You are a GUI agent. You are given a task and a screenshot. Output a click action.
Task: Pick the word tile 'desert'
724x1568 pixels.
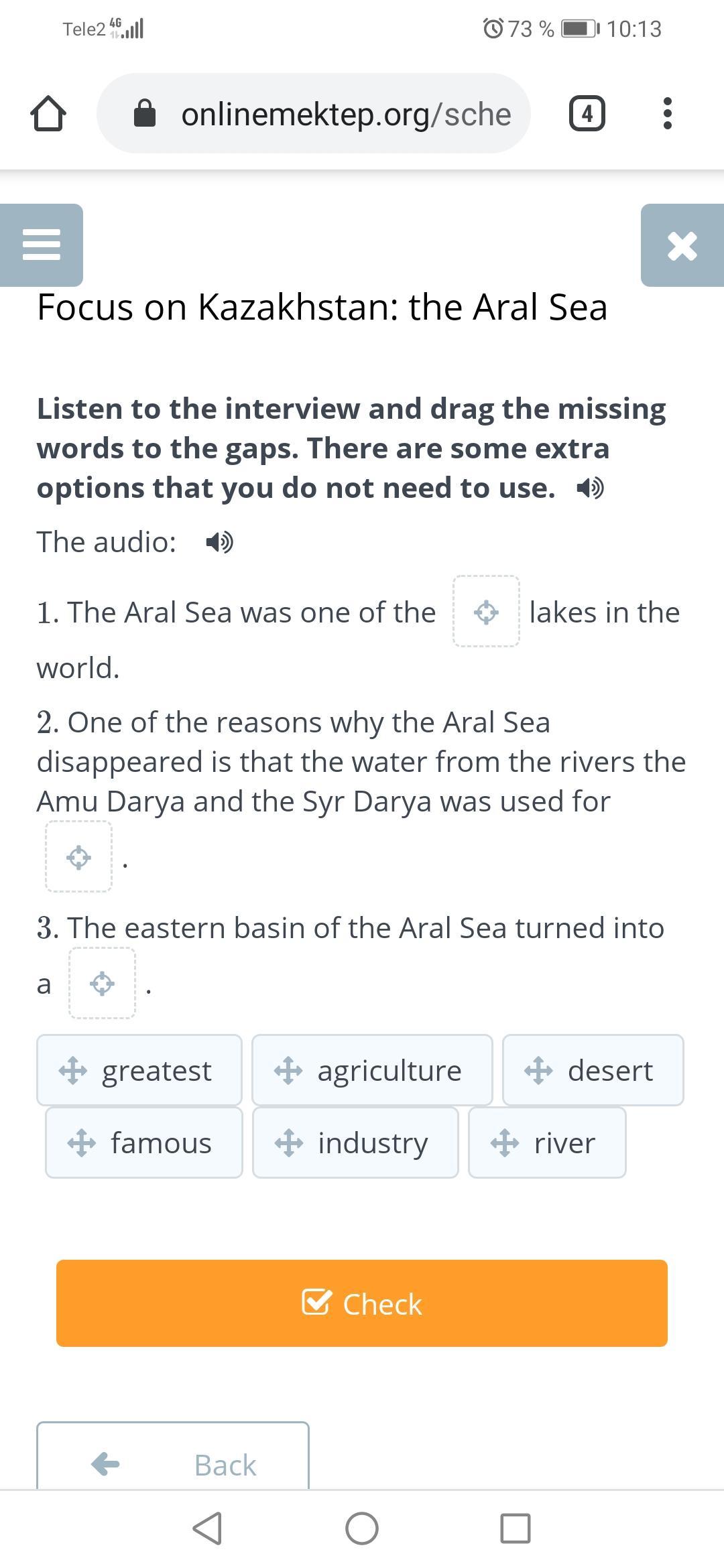593,1070
